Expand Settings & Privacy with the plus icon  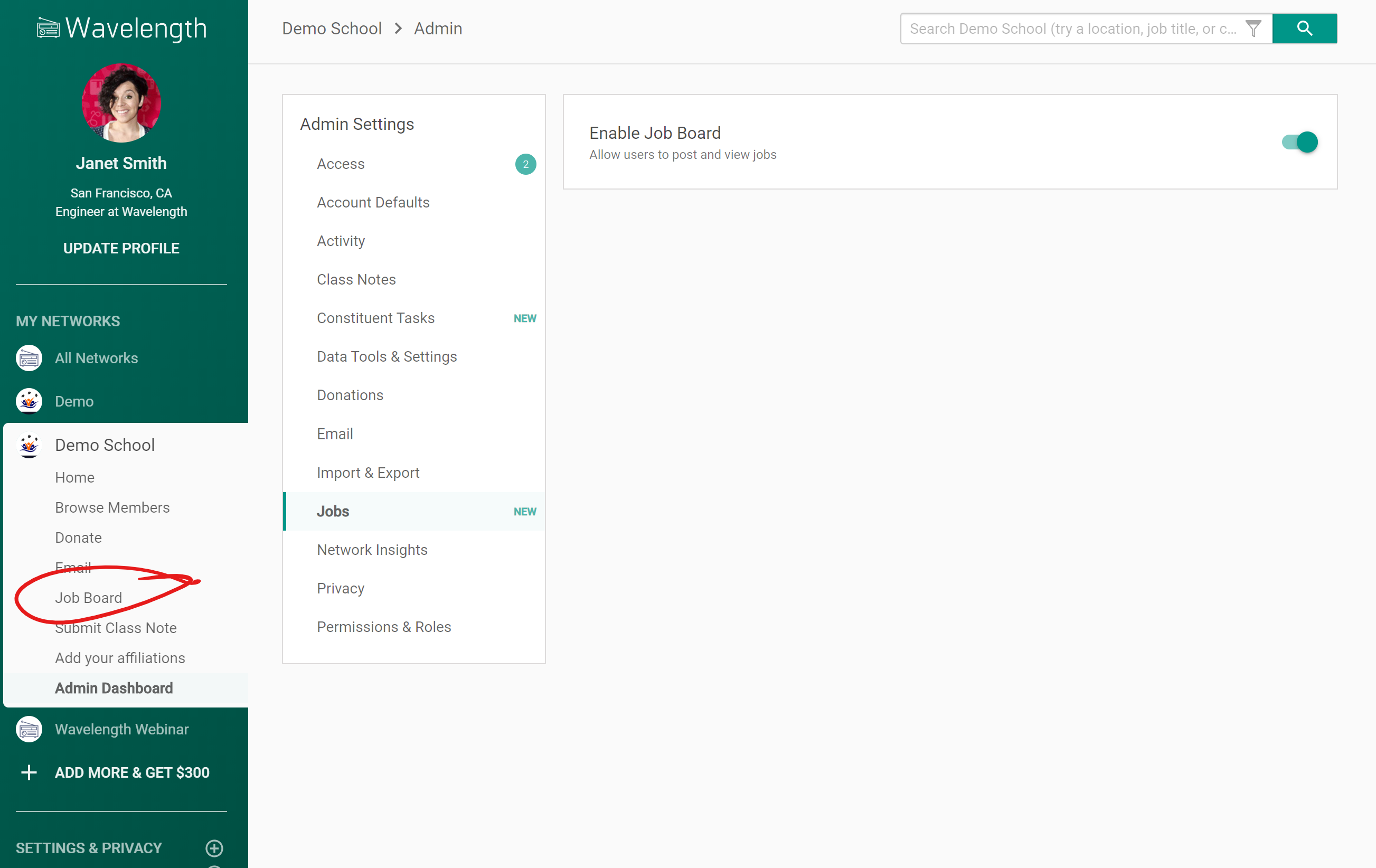pos(214,848)
